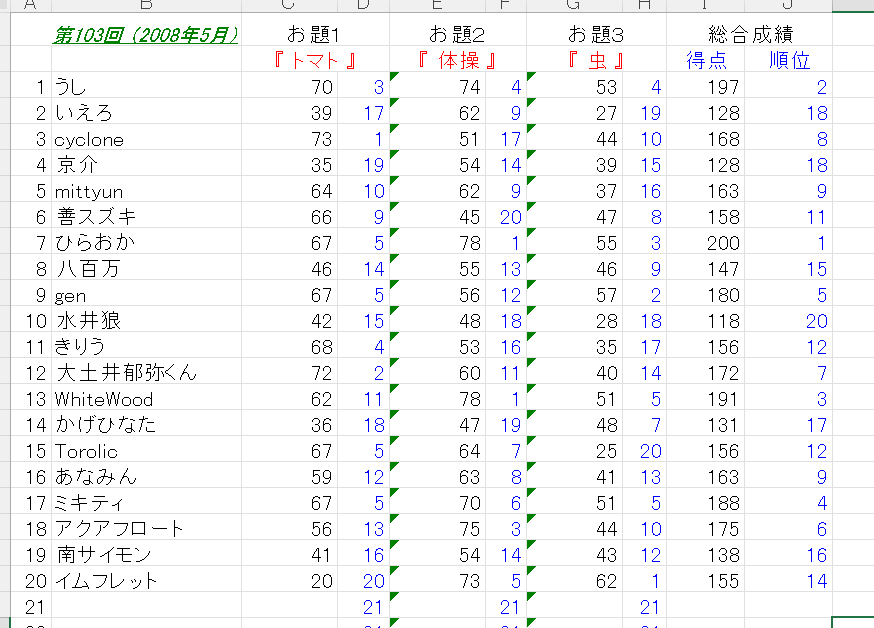Image resolution: width=874 pixels, height=628 pixels.
Task: Select the name cell いえろ
Action: click(146, 113)
